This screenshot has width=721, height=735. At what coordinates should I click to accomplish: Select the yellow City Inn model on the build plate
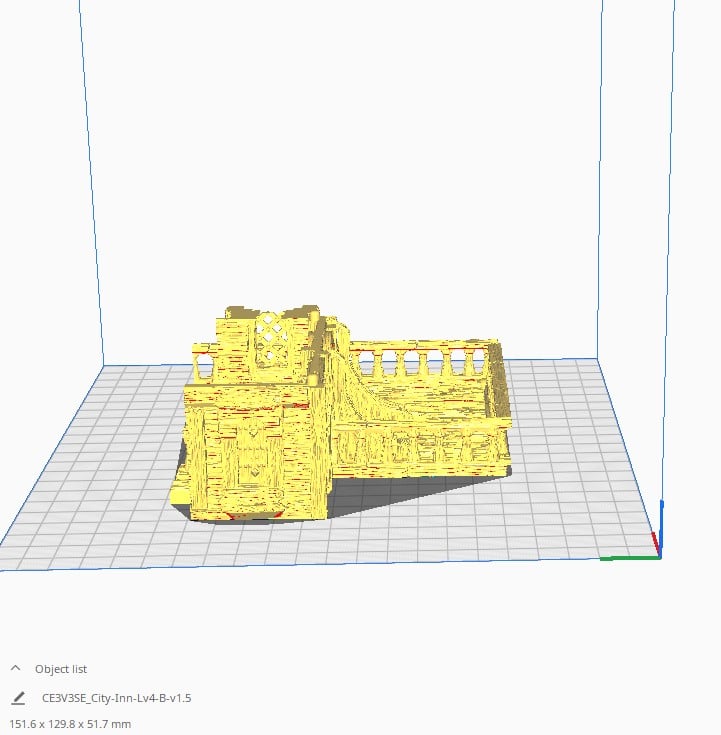341,414
